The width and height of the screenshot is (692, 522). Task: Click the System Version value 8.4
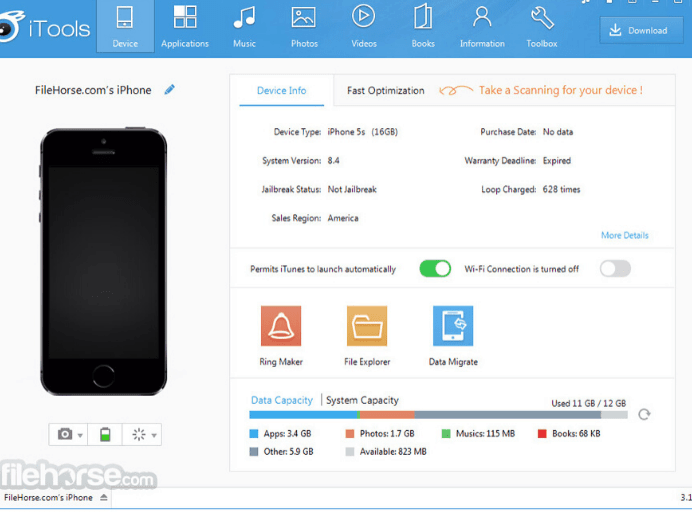(334, 161)
